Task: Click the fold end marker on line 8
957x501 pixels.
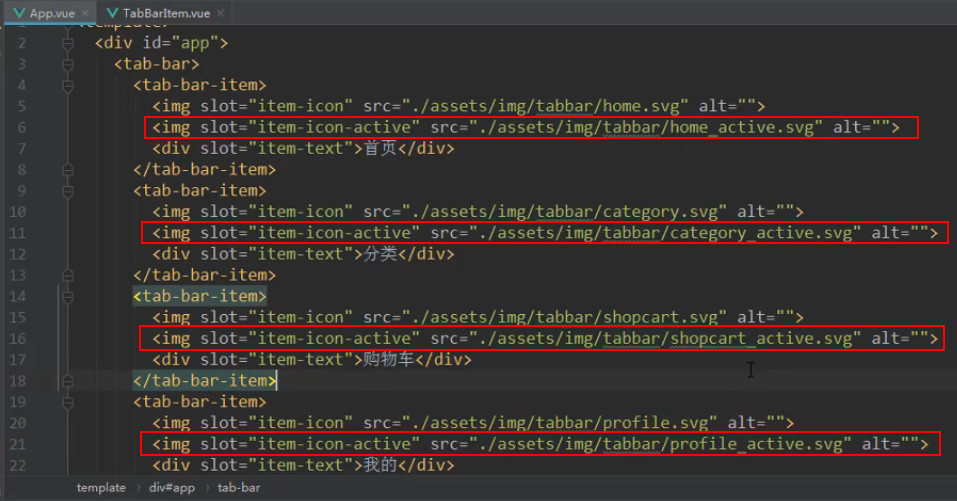Action: (x=68, y=170)
